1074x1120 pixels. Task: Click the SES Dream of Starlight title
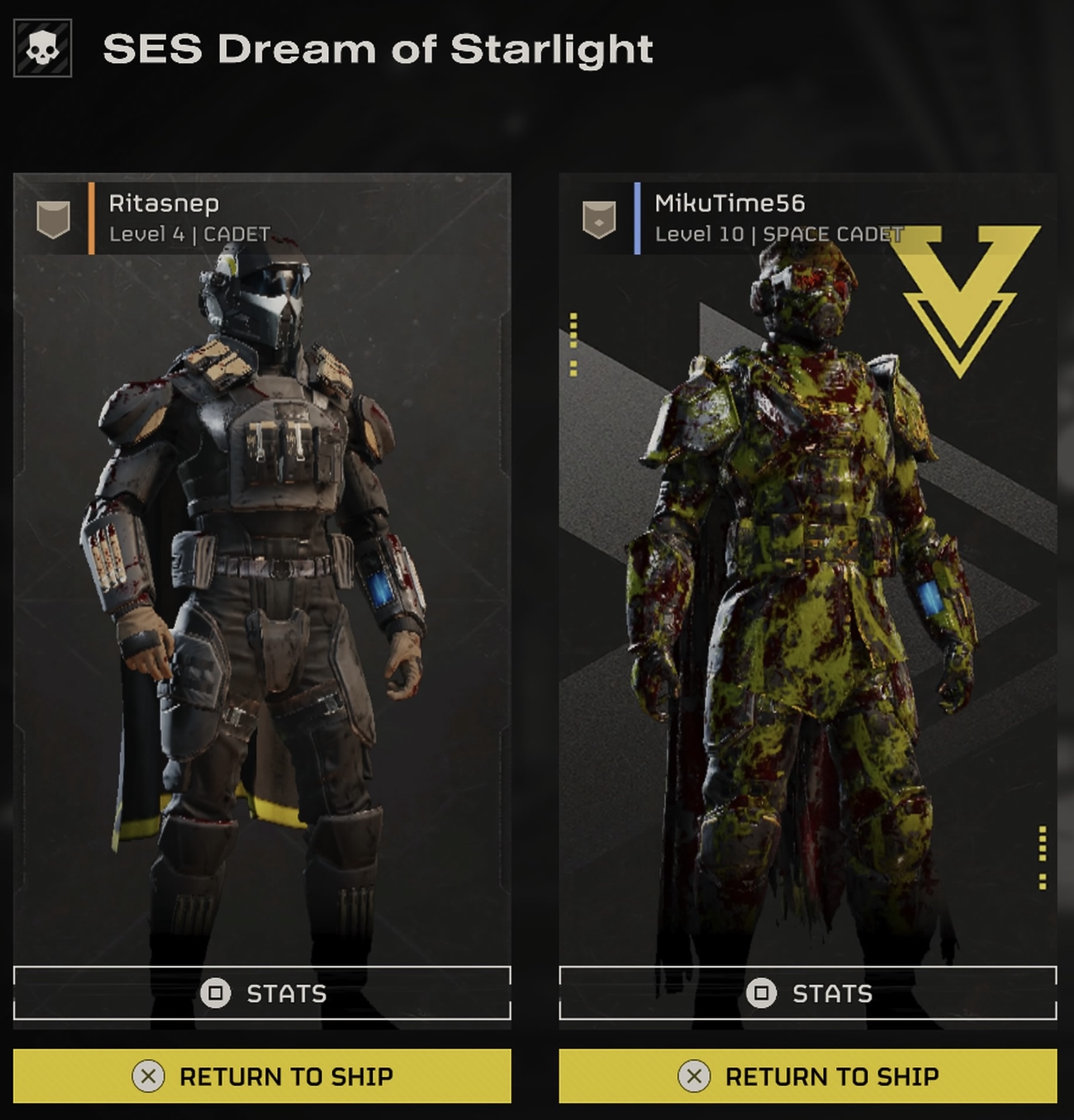click(378, 49)
